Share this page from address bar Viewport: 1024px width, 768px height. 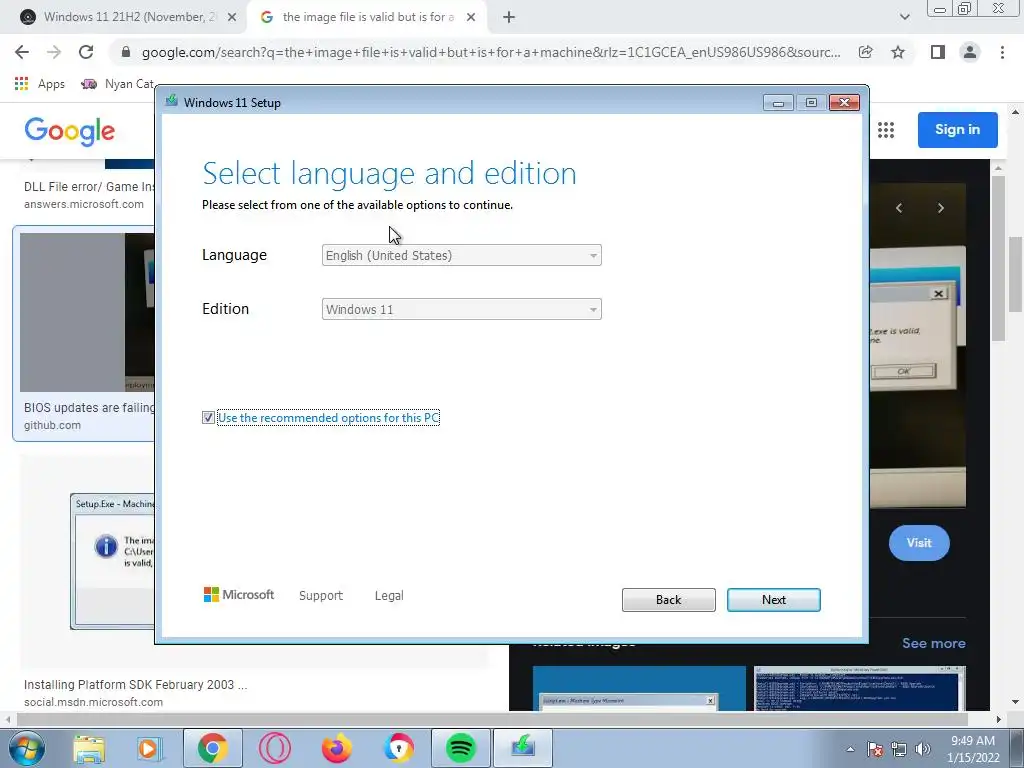click(865, 52)
